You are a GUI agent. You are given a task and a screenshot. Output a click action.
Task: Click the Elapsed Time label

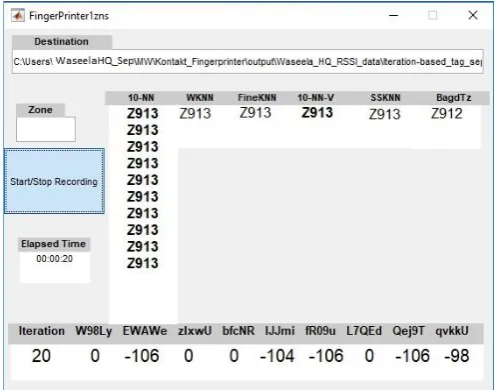pos(54,244)
